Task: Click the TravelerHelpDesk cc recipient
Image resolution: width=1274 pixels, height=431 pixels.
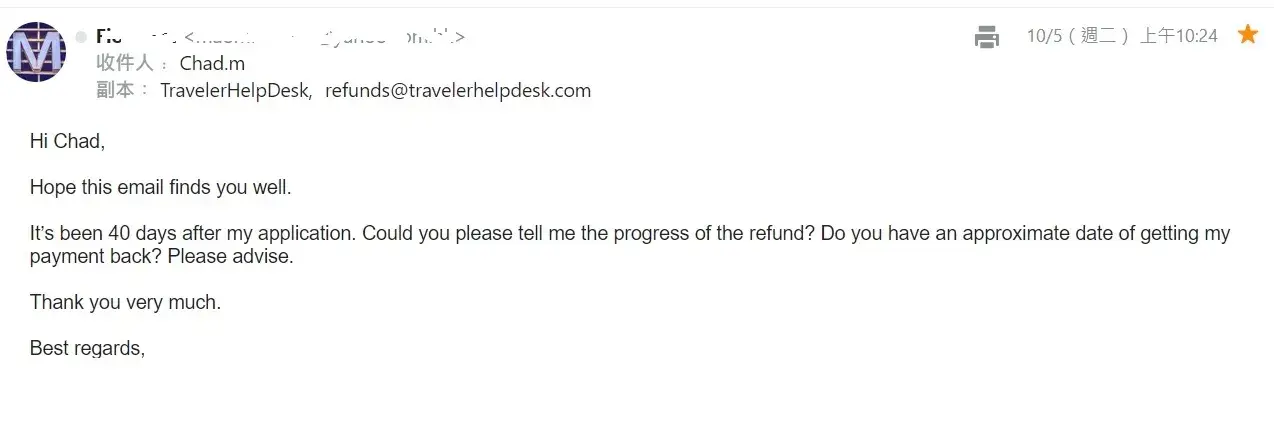Action: [236, 90]
